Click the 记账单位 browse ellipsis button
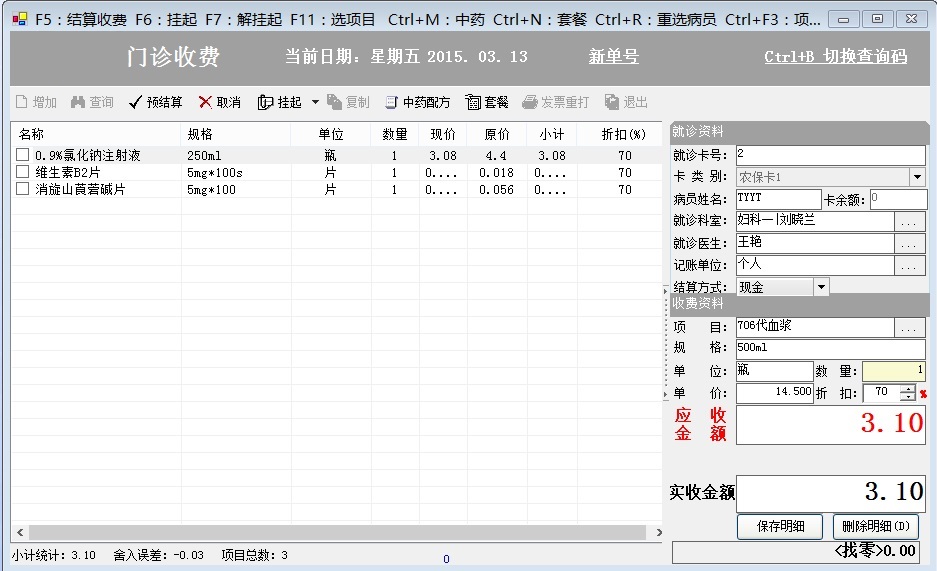Screen dimensions: 937x571 pos(910,265)
